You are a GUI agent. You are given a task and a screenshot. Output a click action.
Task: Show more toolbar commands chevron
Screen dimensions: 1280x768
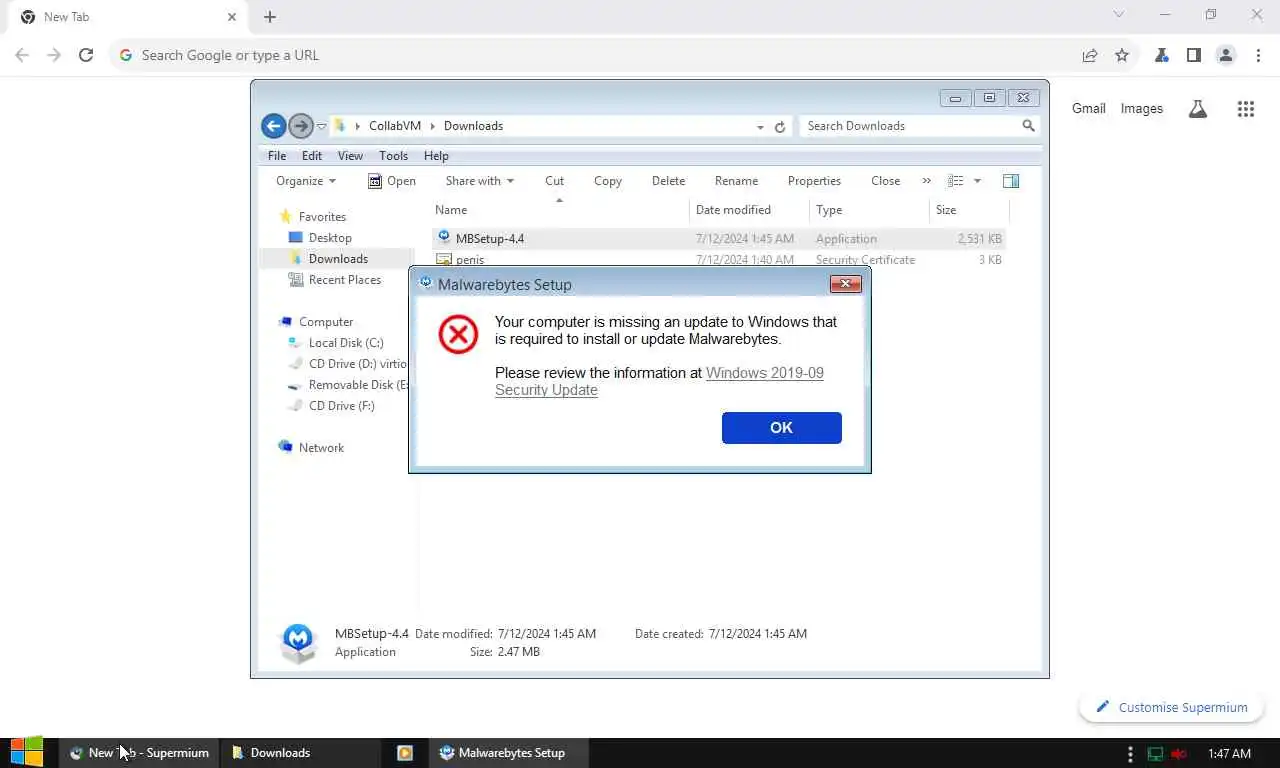[926, 181]
